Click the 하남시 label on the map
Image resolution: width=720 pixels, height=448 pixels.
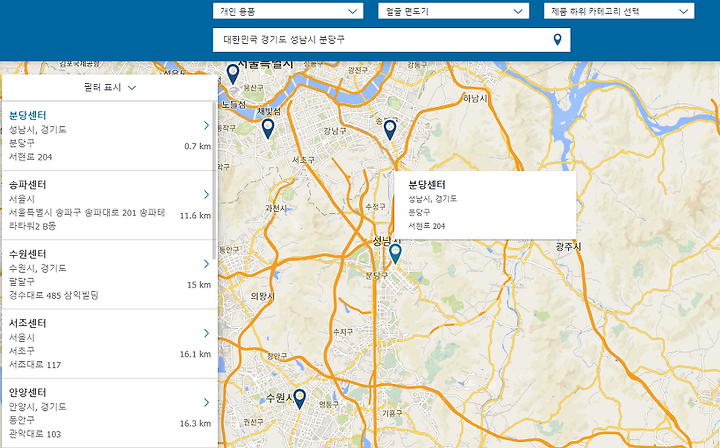(x=475, y=98)
